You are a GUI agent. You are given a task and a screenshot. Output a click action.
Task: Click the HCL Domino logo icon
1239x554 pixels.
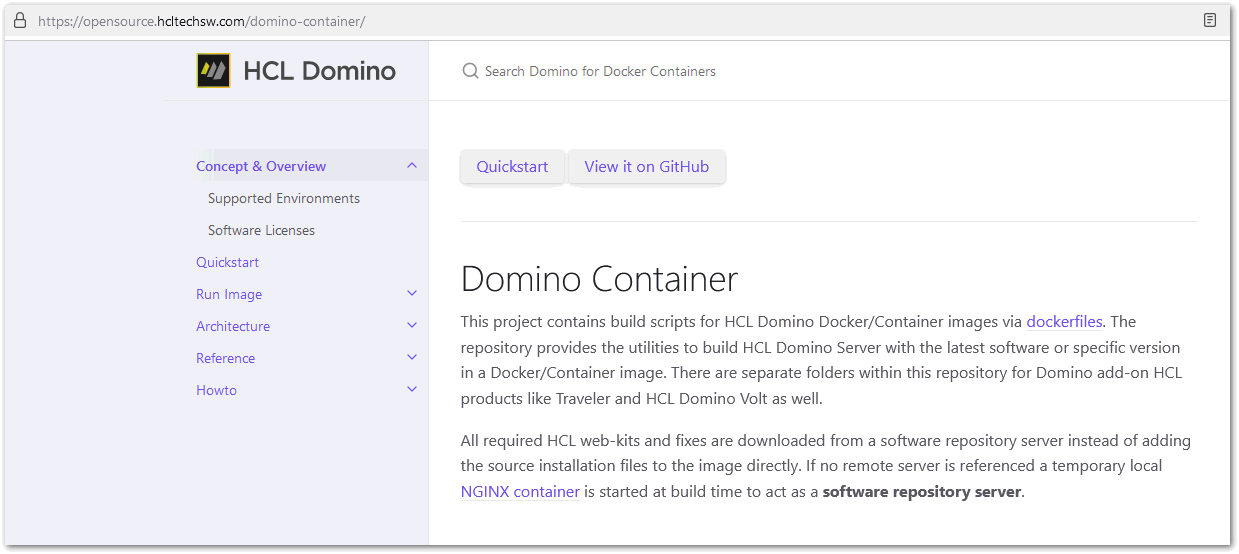213,71
